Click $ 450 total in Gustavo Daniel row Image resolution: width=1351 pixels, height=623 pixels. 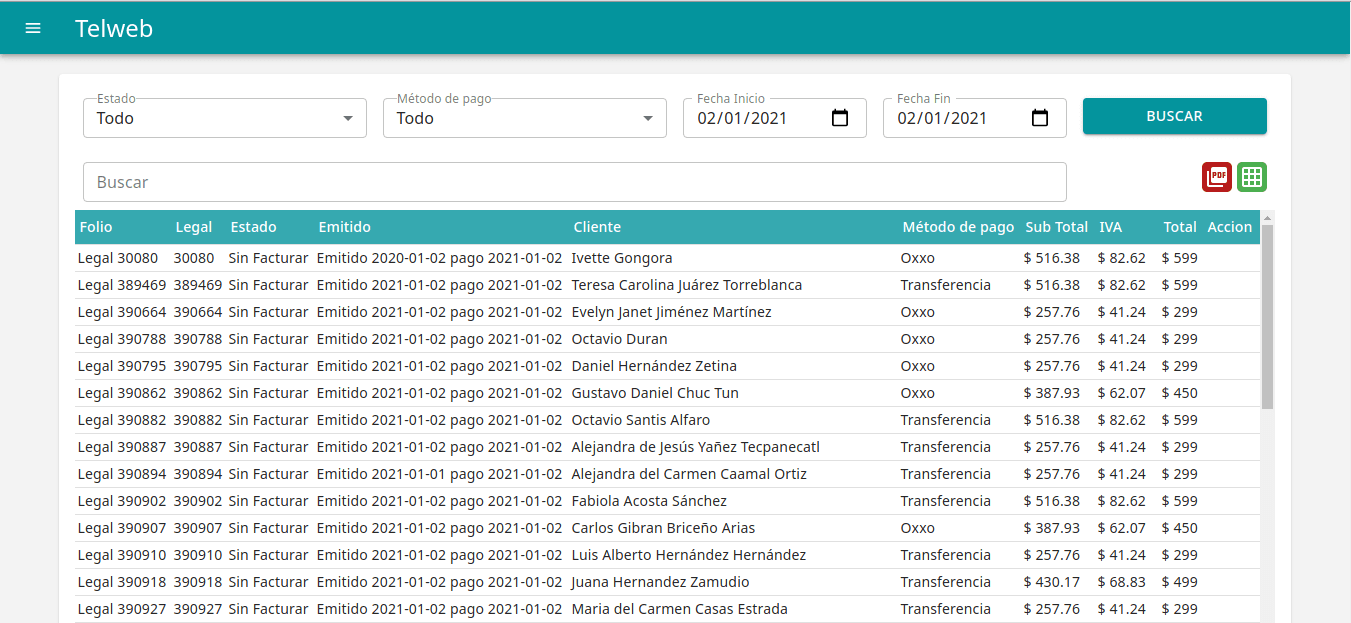(1180, 393)
